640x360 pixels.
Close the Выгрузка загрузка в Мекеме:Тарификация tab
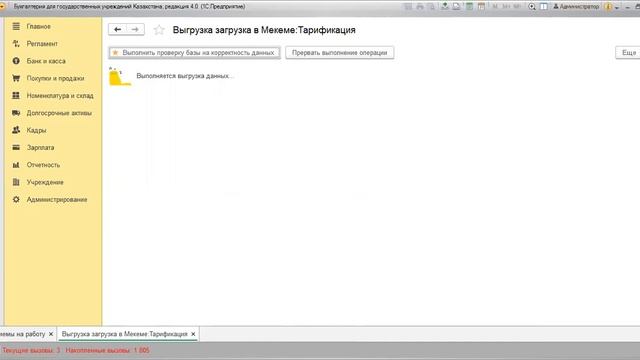[193, 334]
